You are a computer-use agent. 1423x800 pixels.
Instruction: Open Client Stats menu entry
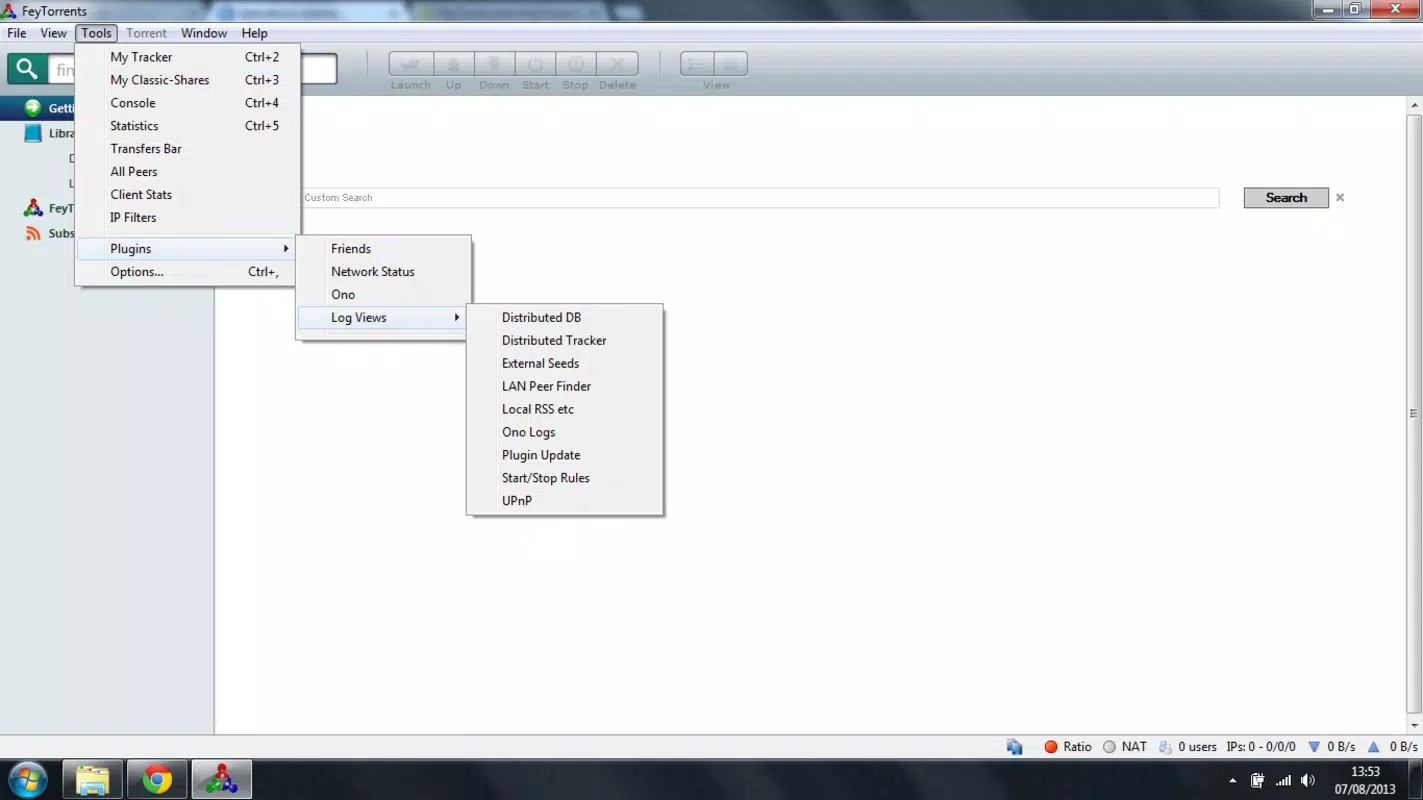click(188, 195)
